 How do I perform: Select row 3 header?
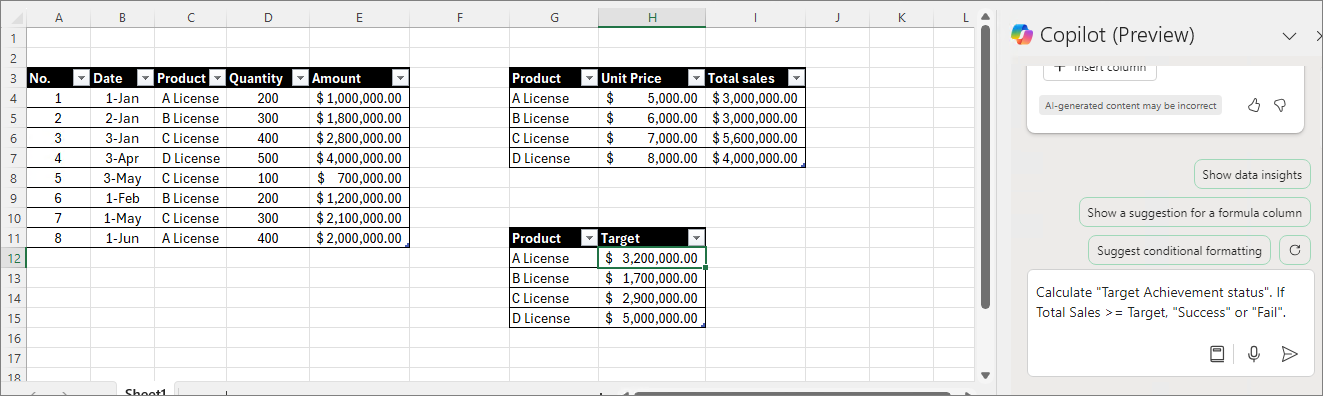13,78
